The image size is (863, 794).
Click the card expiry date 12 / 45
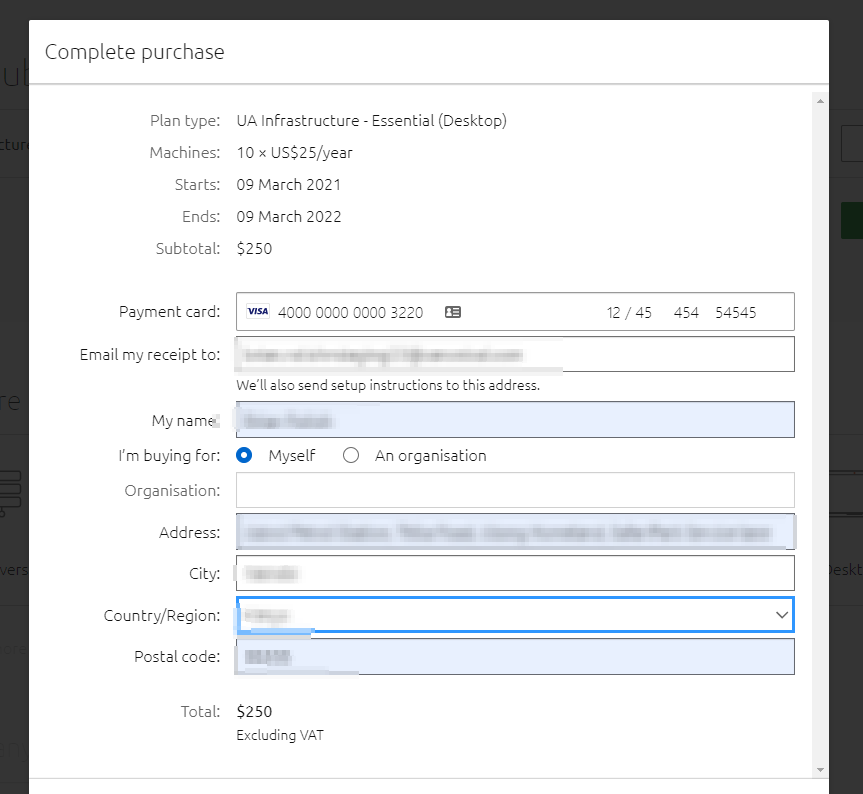coord(629,313)
